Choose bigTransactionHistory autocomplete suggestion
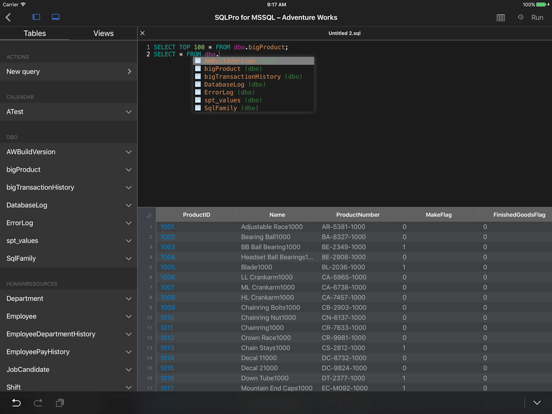This screenshot has height=414, width=552. tap(253, 77)
